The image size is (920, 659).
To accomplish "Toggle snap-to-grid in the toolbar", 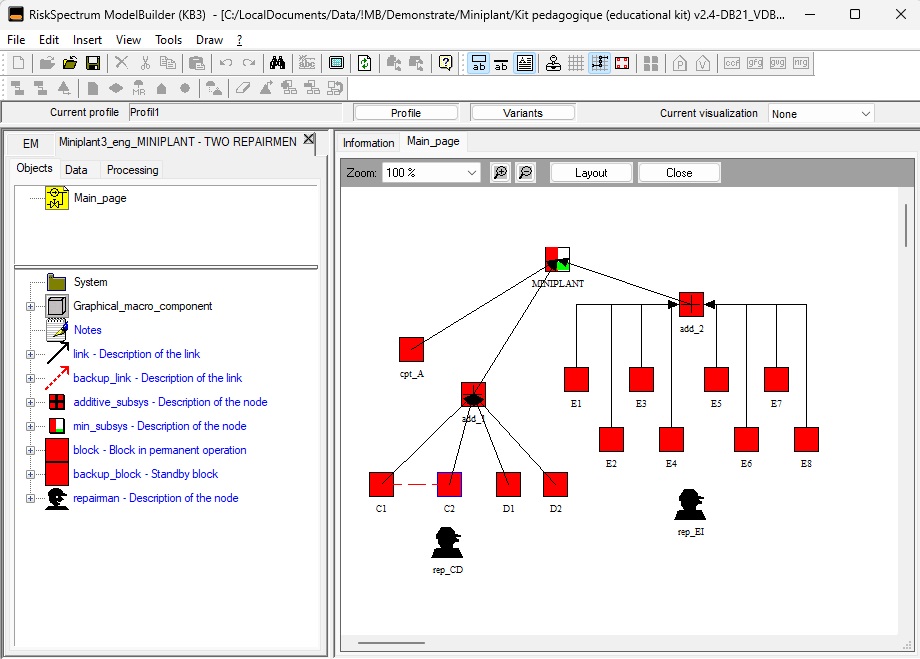I will tap(600, 63).
